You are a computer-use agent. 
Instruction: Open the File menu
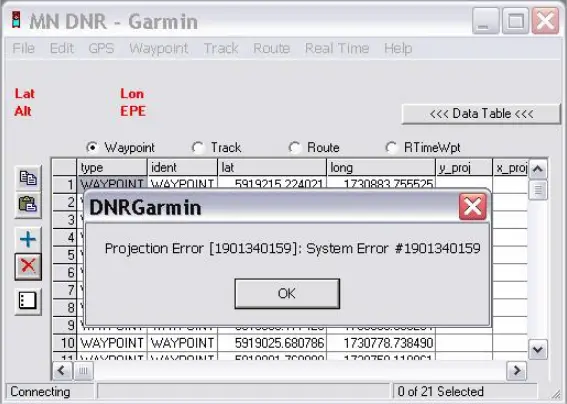click(x=24, y=48)
